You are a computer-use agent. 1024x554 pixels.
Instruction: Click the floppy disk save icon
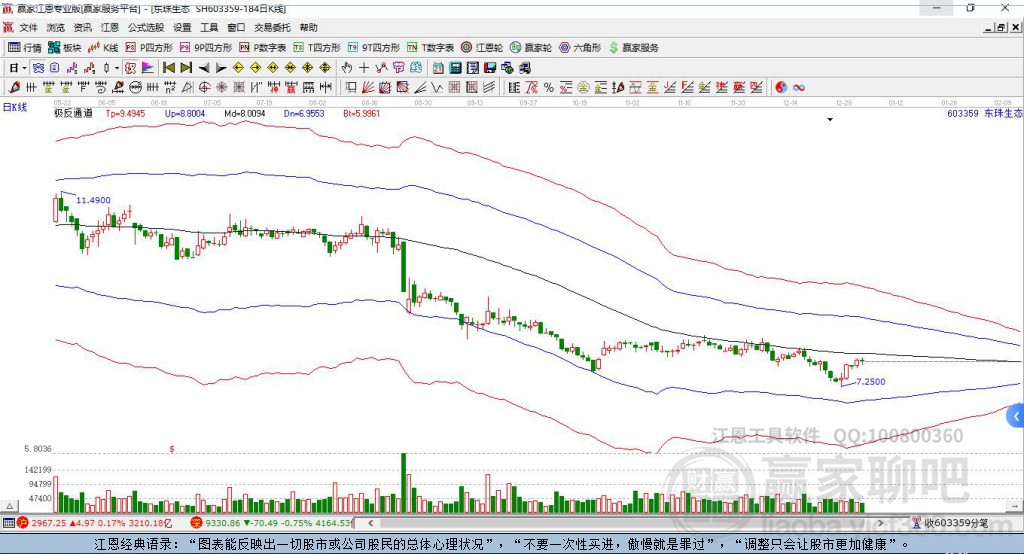(x=490, y=68)
